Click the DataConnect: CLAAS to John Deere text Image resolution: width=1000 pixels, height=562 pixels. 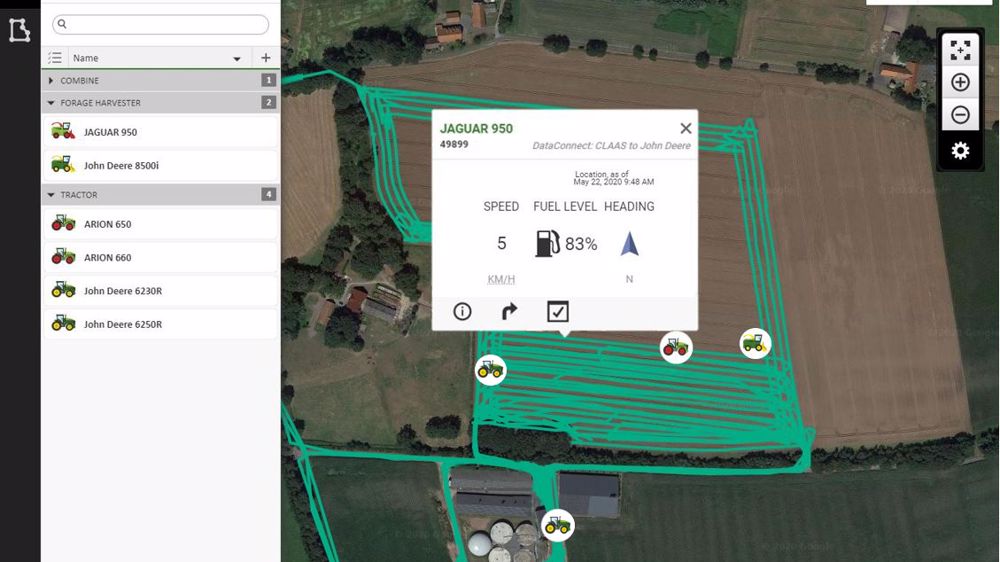pyautogui.click(x=611, y=145)
